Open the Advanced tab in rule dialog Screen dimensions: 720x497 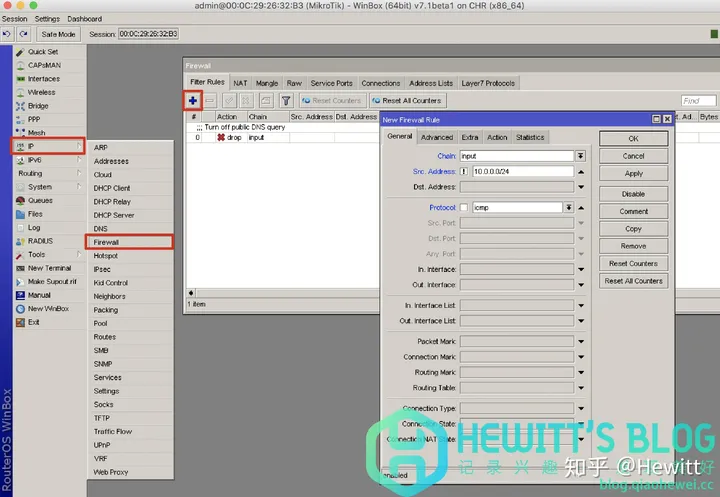coord(437,137)
